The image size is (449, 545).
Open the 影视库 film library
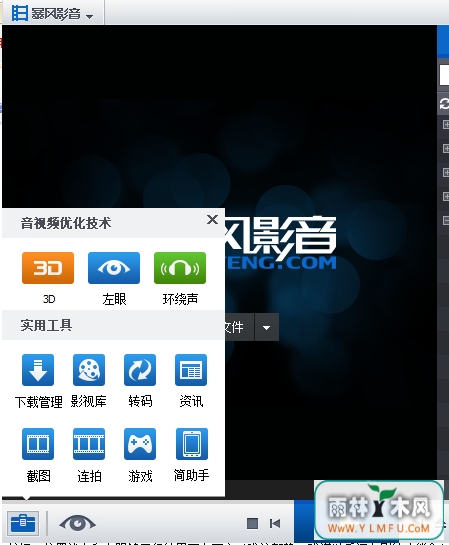pyautogui.click(x=89, y=370)
